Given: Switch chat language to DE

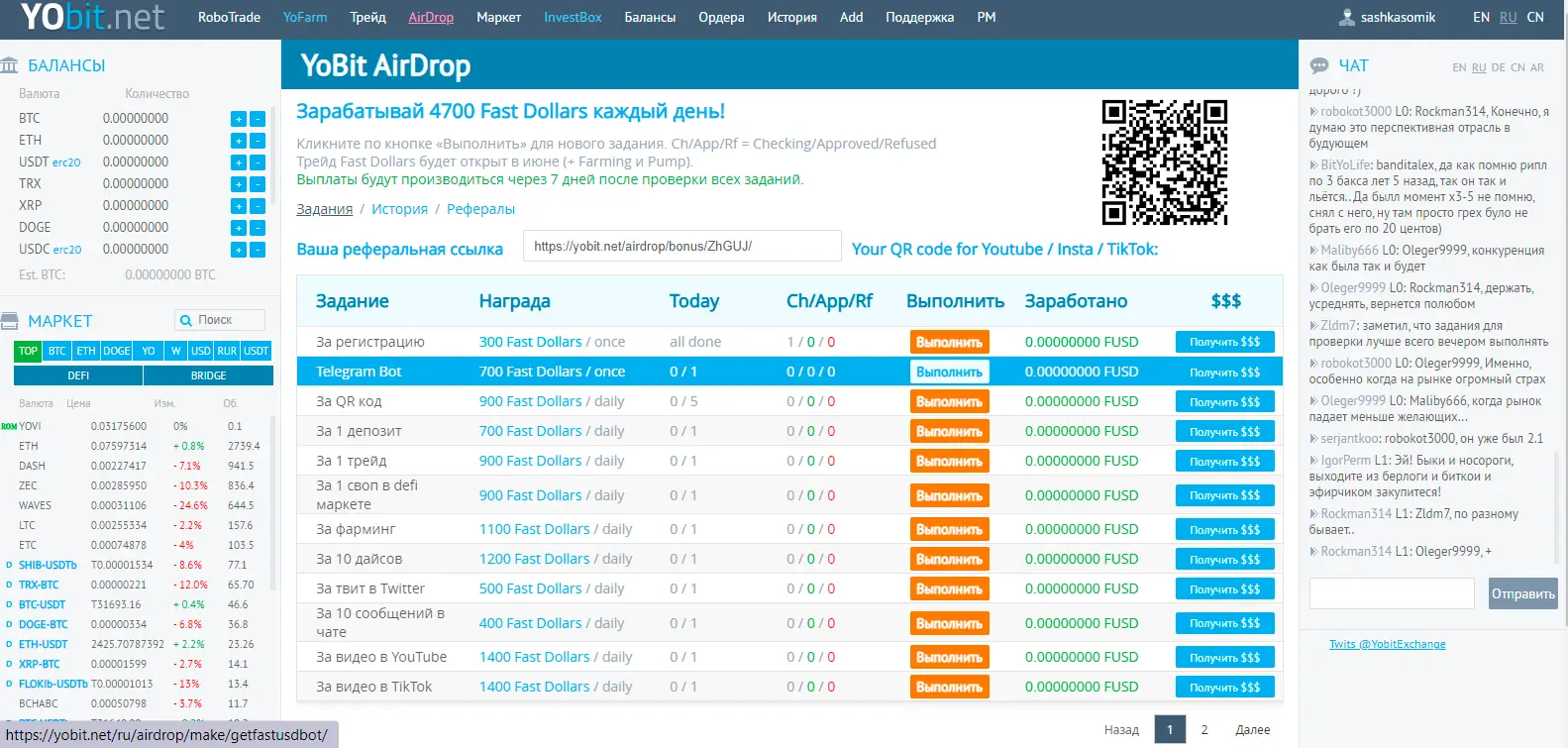Looking at the screenshot, I should coord(1498,67).
